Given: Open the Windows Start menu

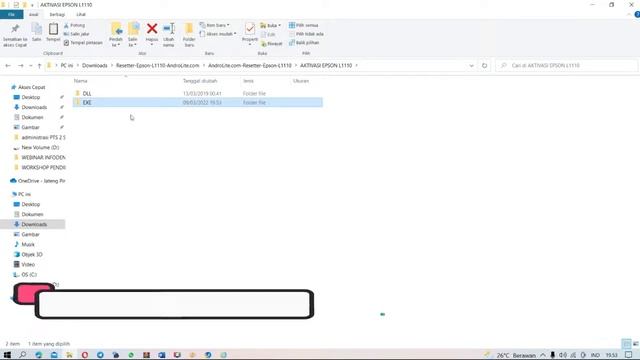Looking at the screenshot, I should (7, 355).
